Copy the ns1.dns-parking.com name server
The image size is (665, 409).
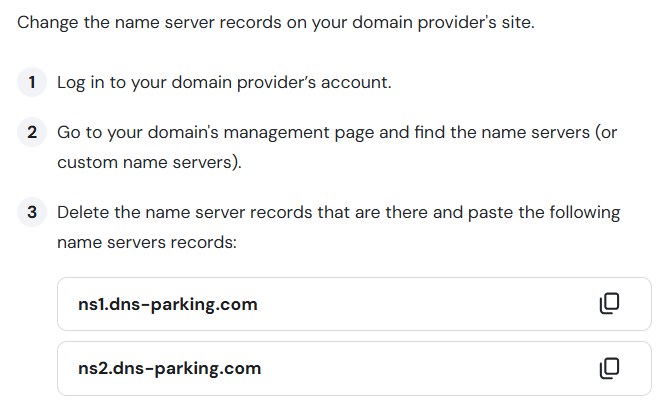(x=609, y=304)
